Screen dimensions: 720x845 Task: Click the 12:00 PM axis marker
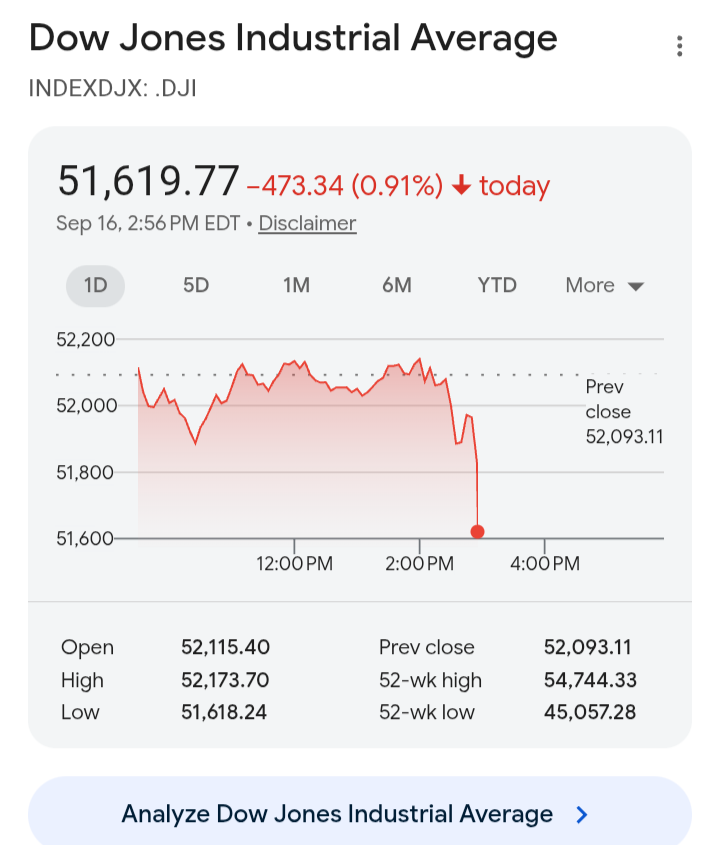pyautogui.click(x=294, y=564)
